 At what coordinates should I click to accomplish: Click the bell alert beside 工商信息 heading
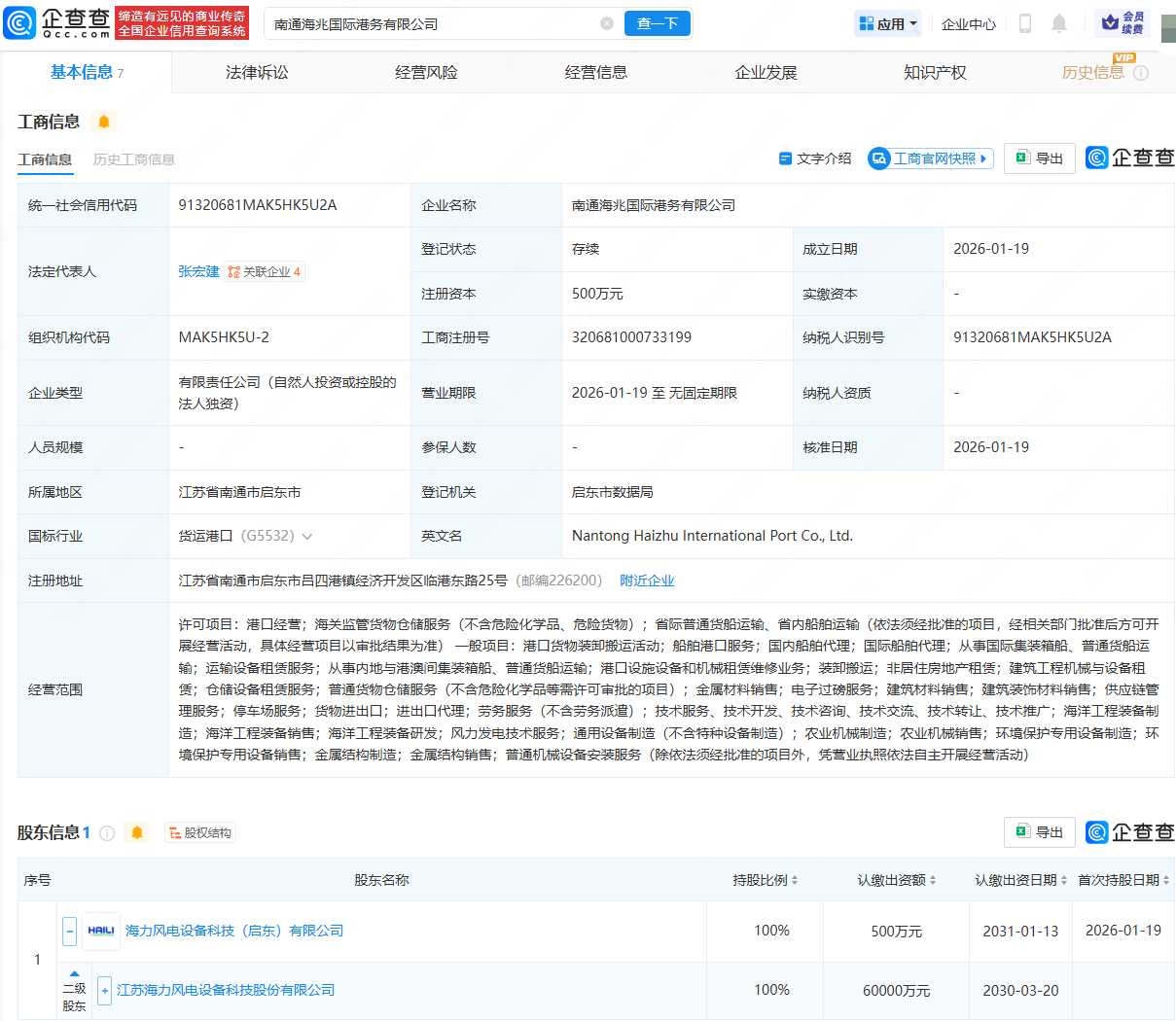click(104, 122)
